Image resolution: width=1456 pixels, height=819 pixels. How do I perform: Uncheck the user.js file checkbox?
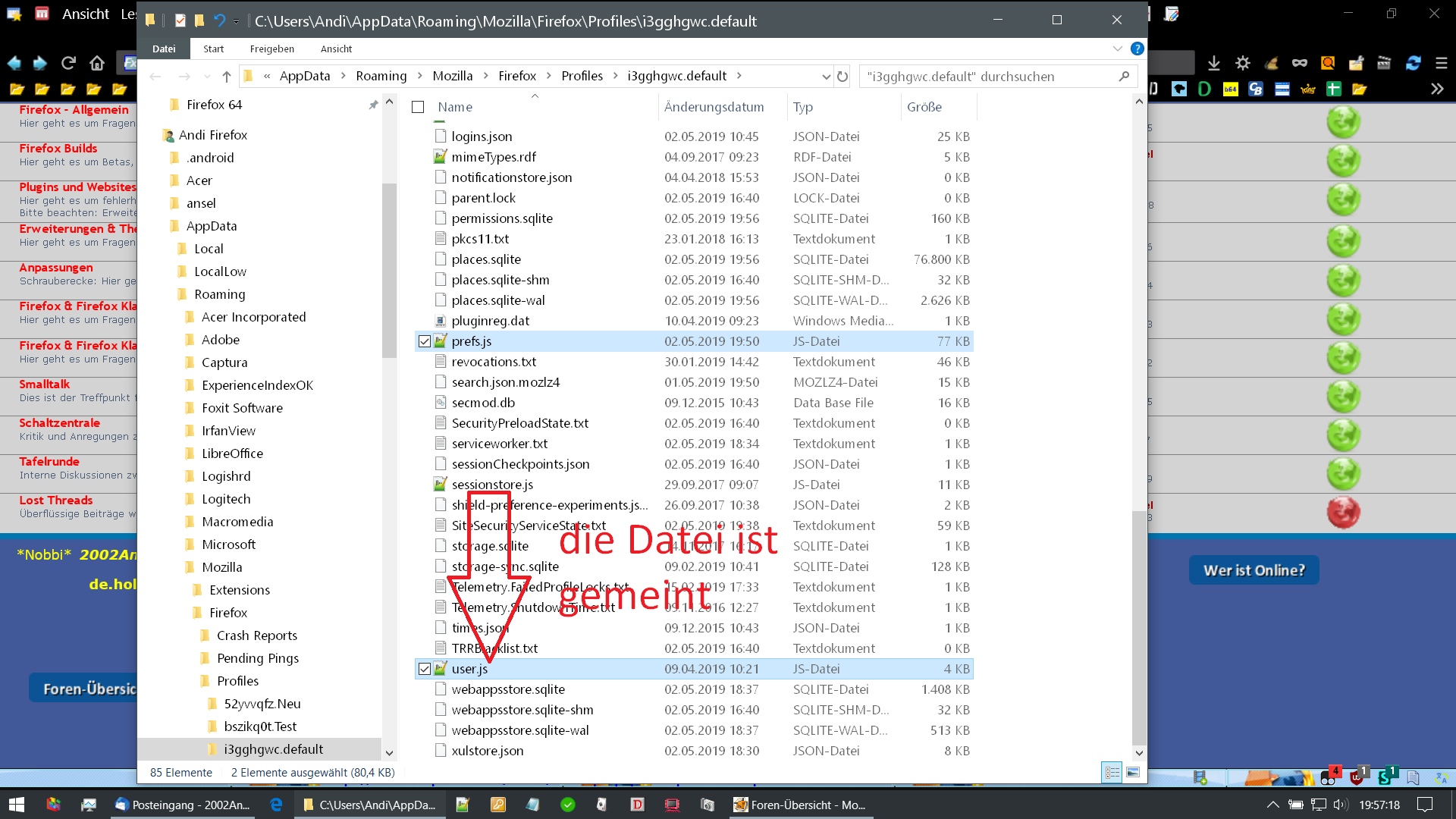[425, 669]
